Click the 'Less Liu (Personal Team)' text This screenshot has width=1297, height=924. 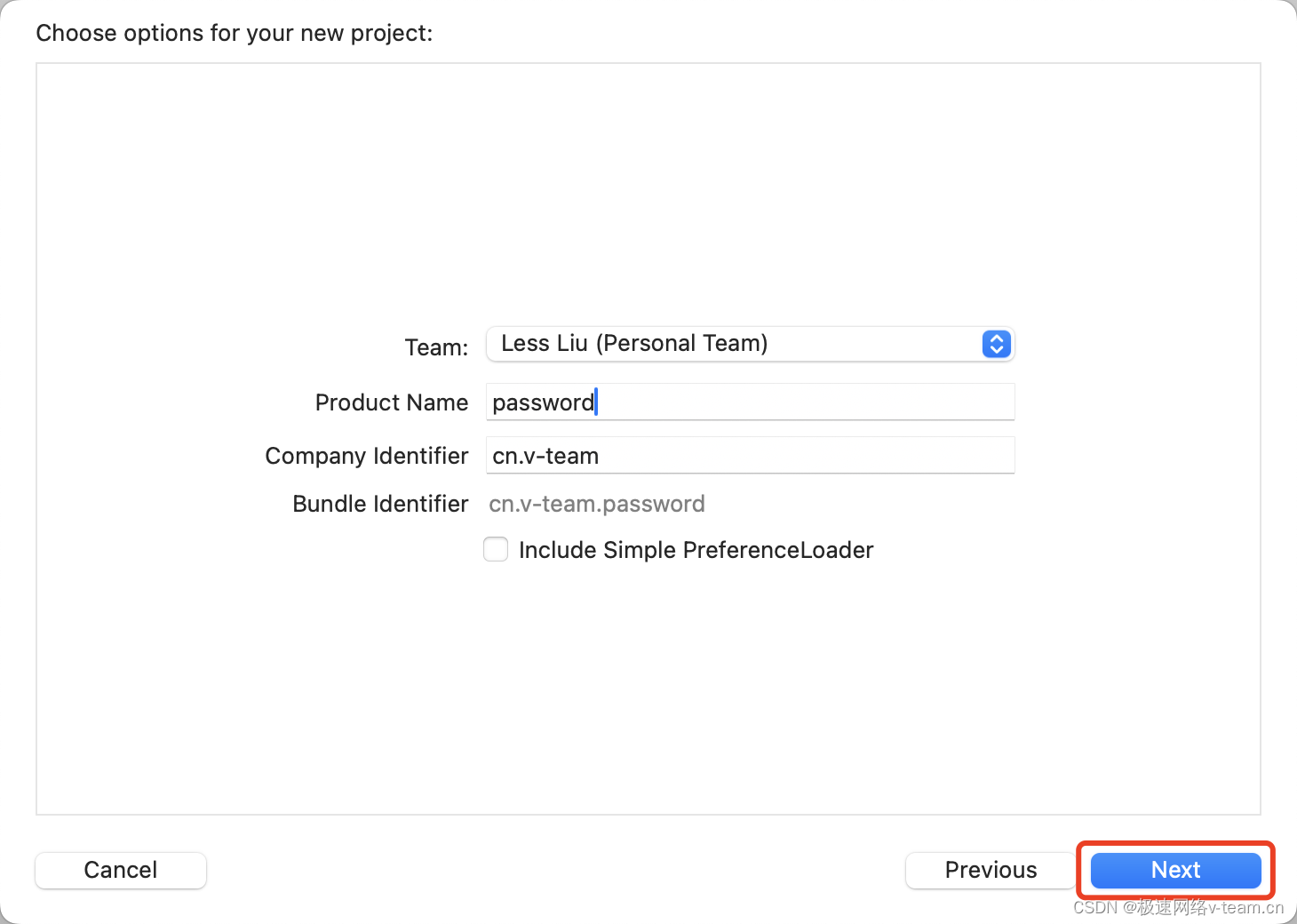pyautogui.click(x=634, y=343)
